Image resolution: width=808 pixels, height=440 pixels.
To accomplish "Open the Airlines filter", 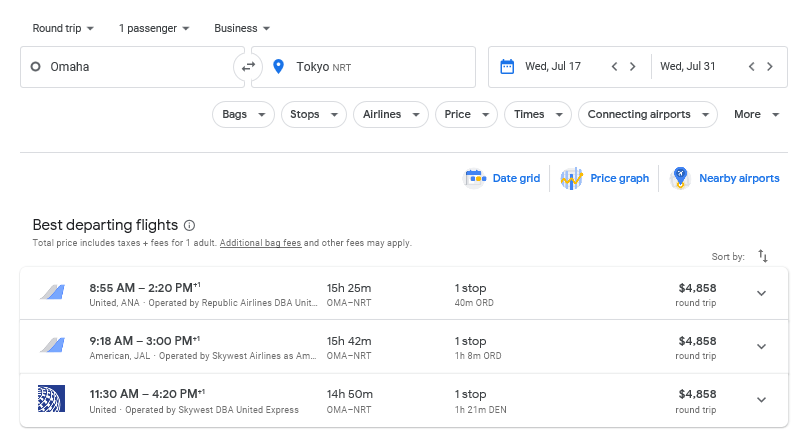I will tap(391, 114).
